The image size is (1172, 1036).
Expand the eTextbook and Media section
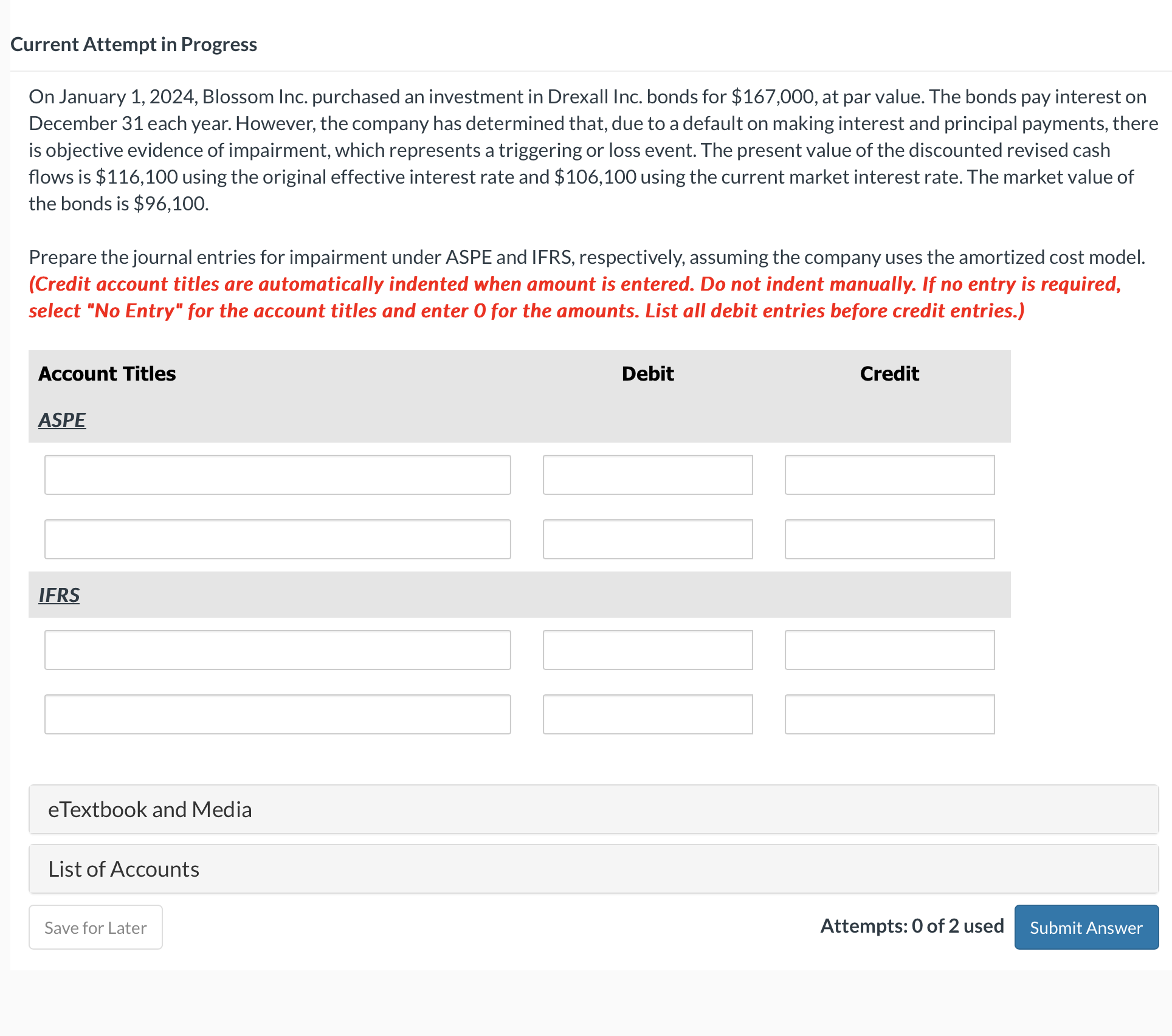(x=150, y=809)
